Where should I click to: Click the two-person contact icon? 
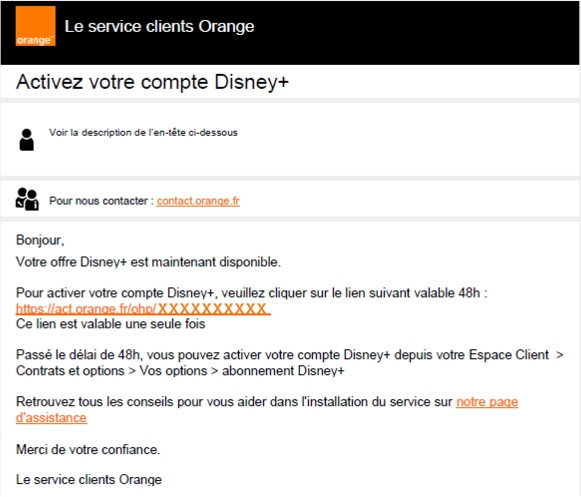27,199
